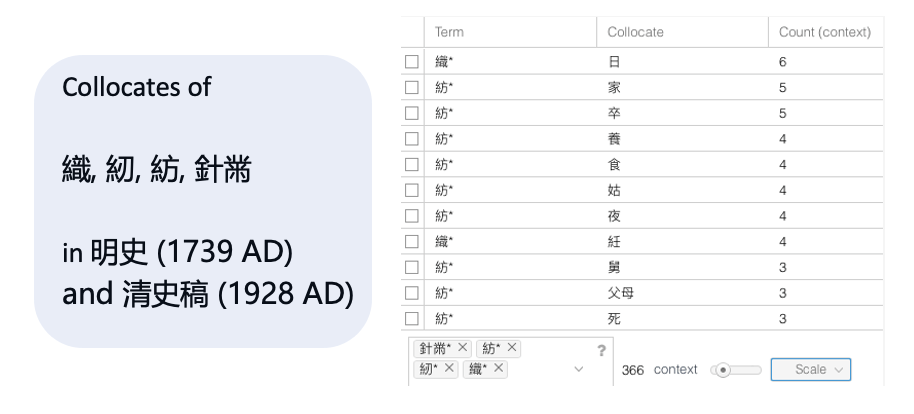Remove the 紉* search term tag
The image size is (914, 414).
click(x=450, y=369)
